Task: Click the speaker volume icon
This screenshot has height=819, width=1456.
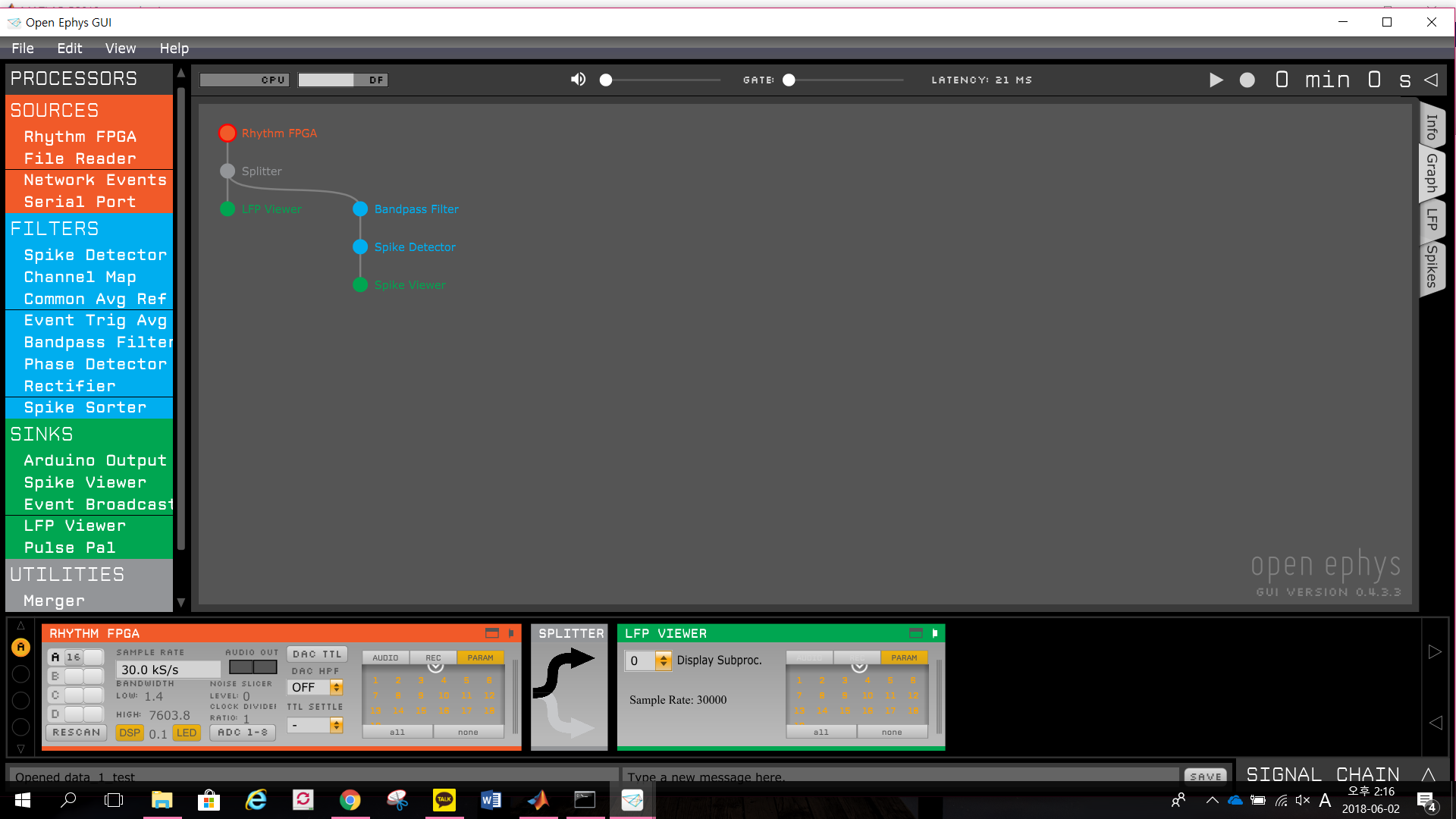Action: [578, 79]
